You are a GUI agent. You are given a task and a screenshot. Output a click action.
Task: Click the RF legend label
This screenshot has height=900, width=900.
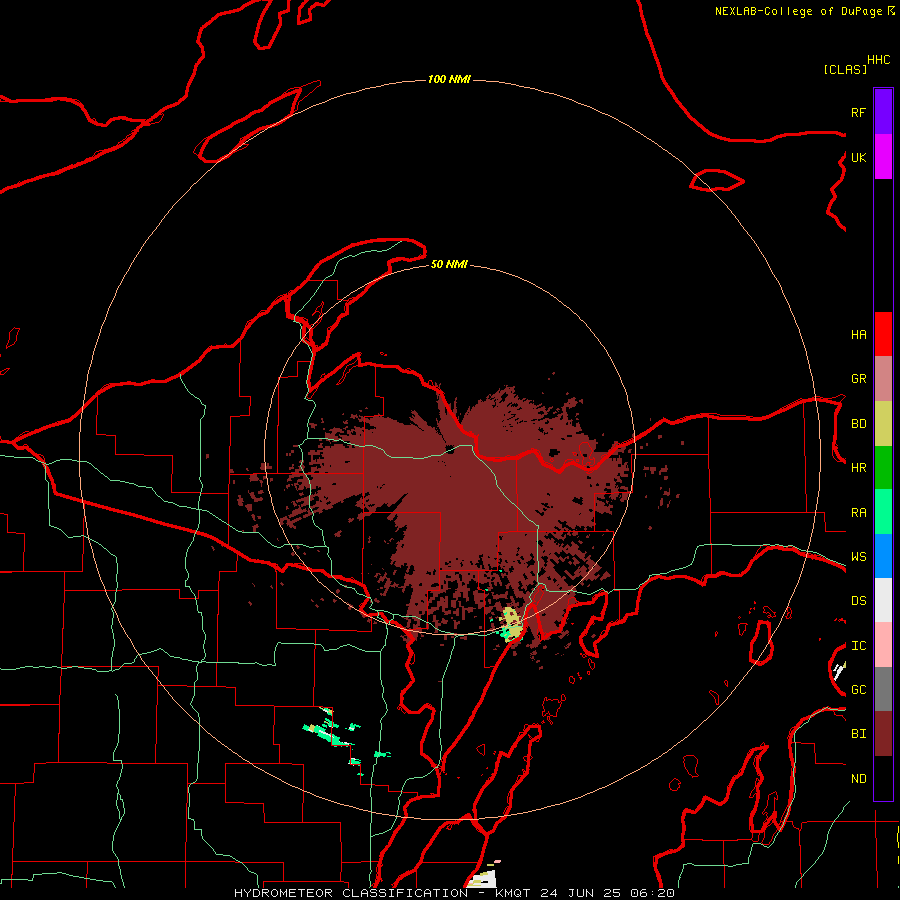[858, 112]
